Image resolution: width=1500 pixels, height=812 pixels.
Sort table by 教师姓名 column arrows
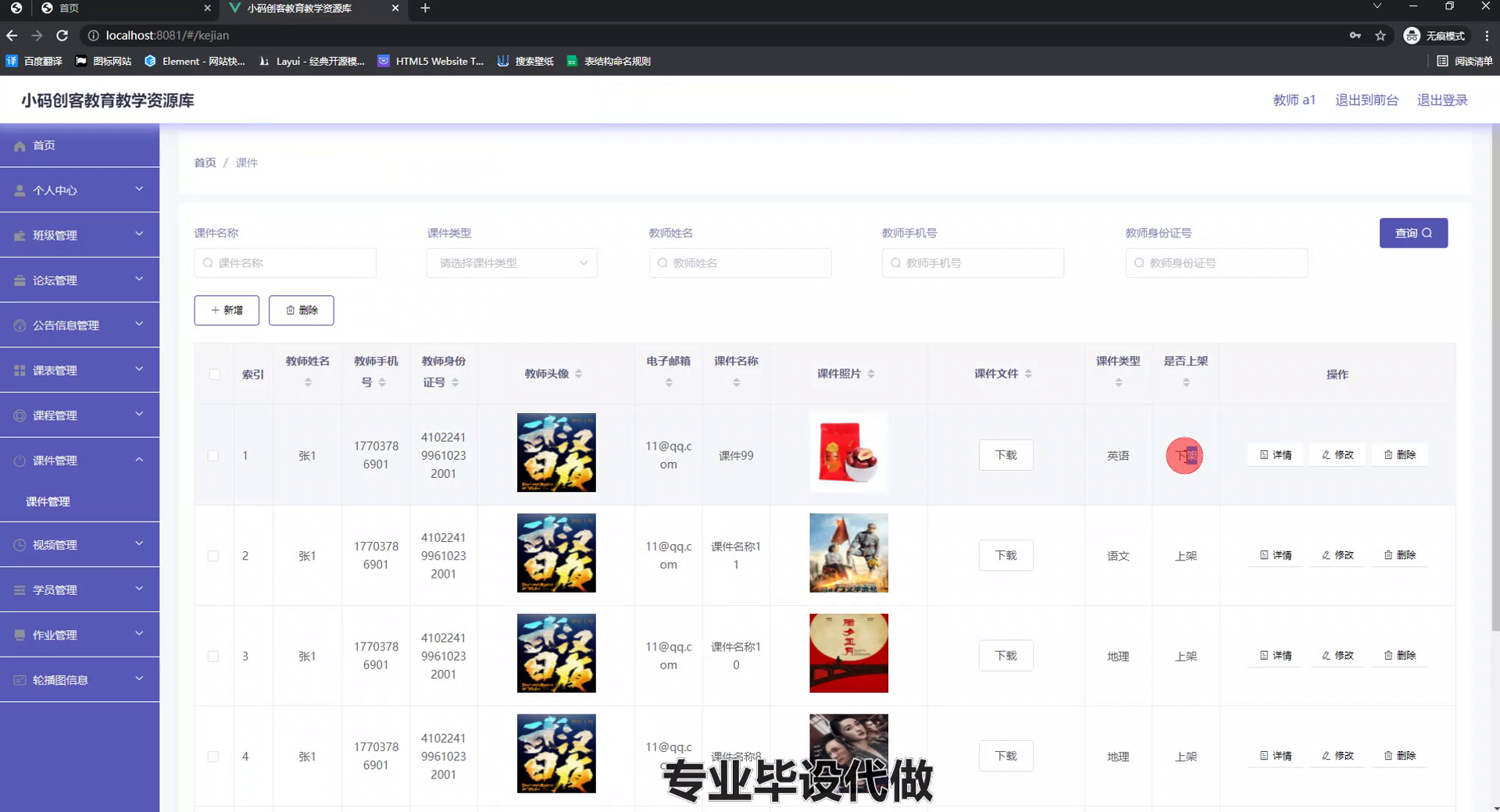point(308,383)
